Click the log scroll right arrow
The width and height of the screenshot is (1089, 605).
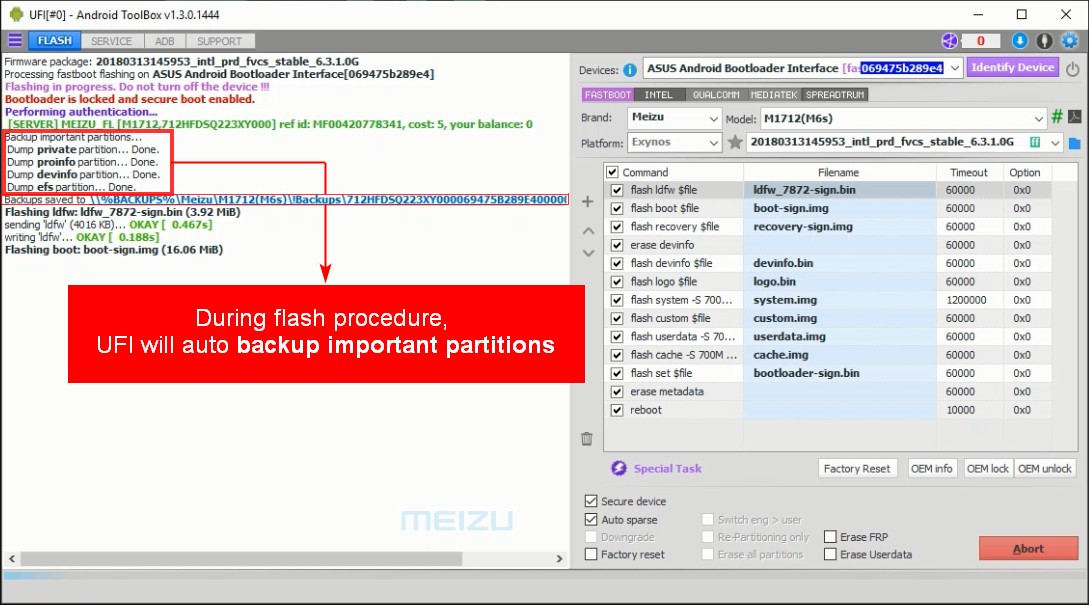pos(559,558)
